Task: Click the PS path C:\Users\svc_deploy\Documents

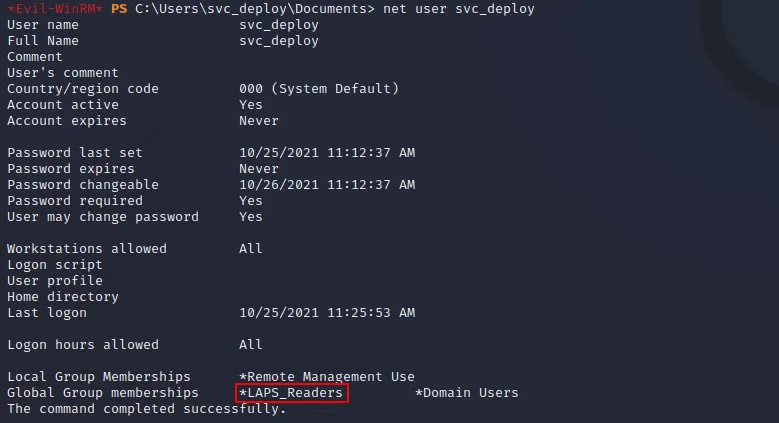Action: pyautogui.click(x=250, y=9)
